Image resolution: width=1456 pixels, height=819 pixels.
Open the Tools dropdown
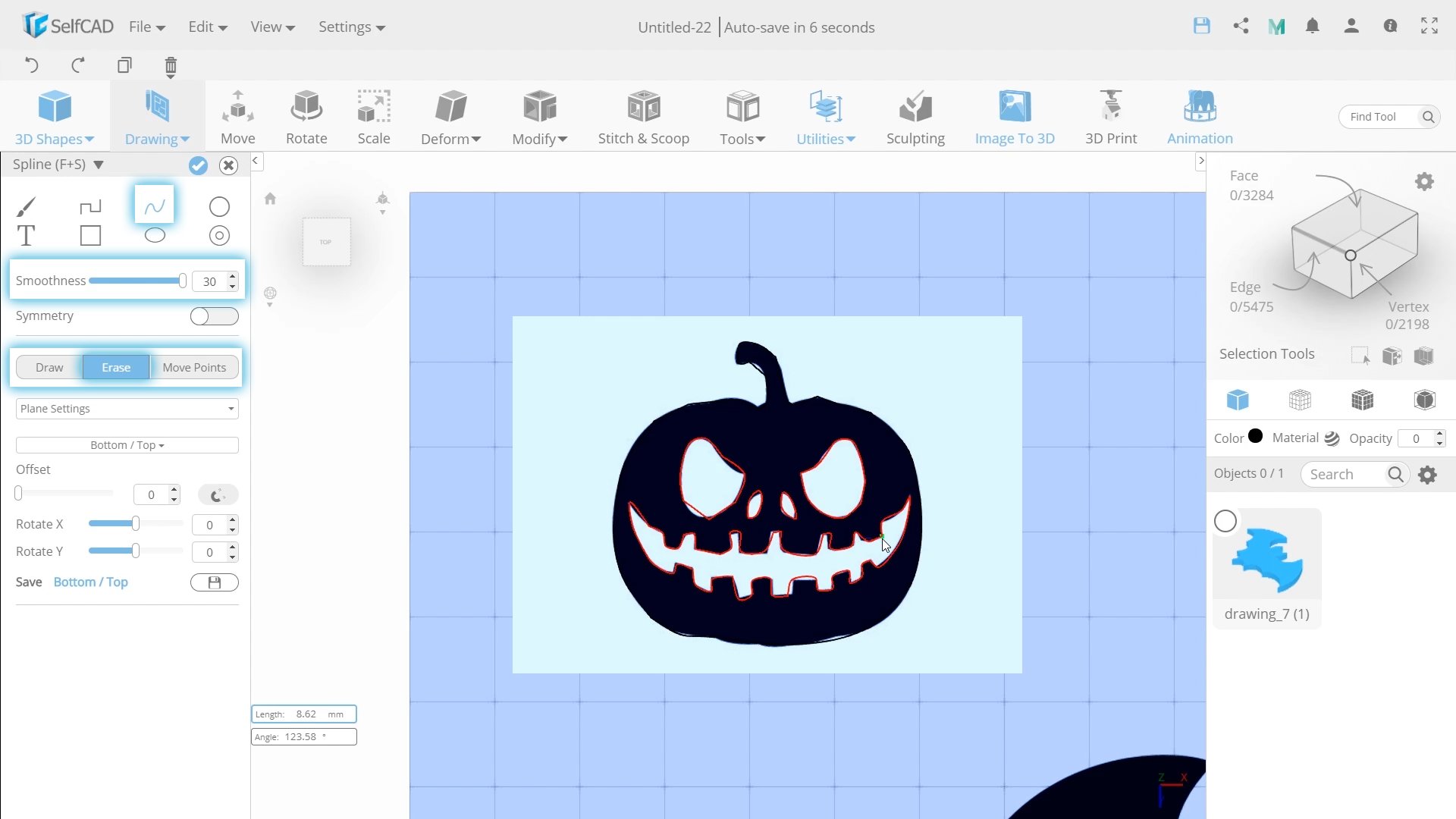pyautogui.click(x=742, y=118)
